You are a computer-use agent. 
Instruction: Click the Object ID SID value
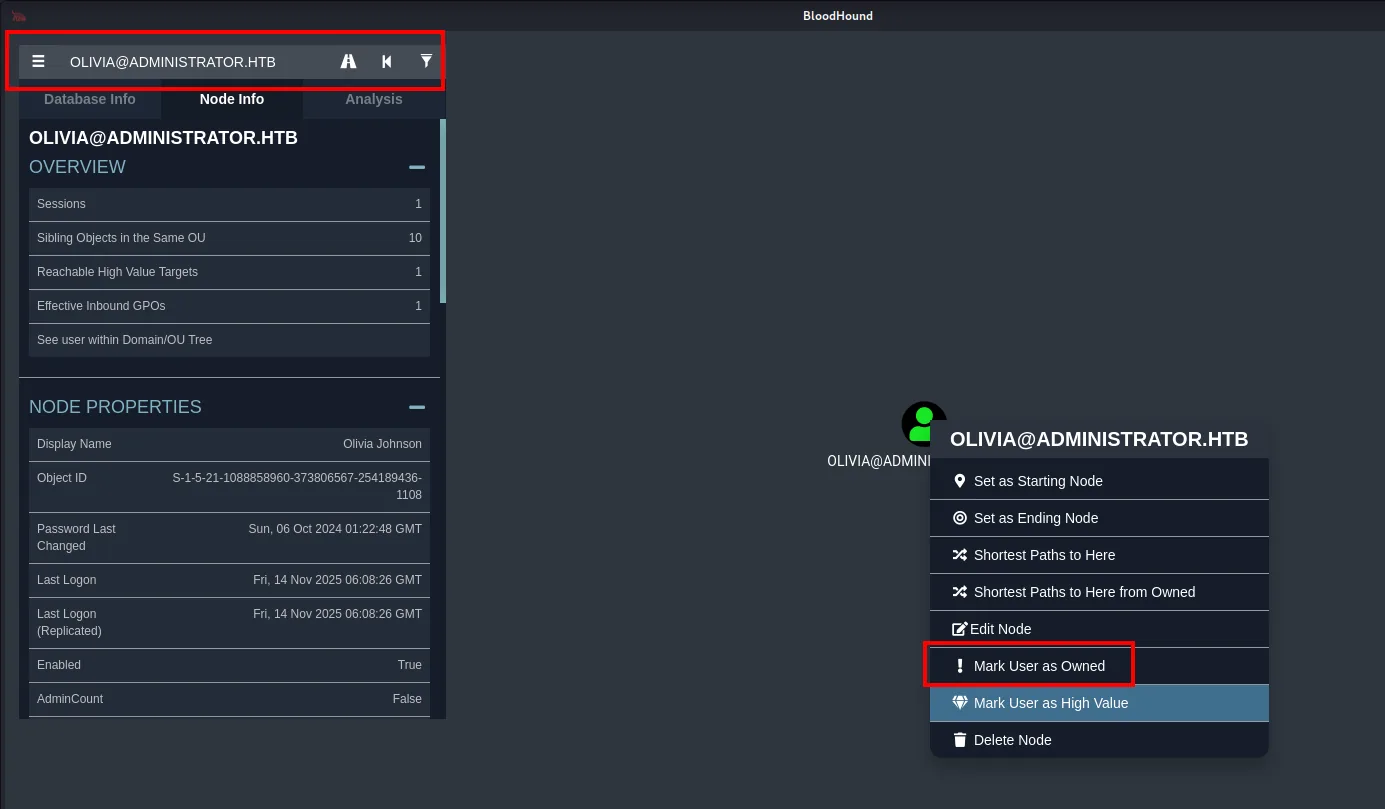(297, 486)
